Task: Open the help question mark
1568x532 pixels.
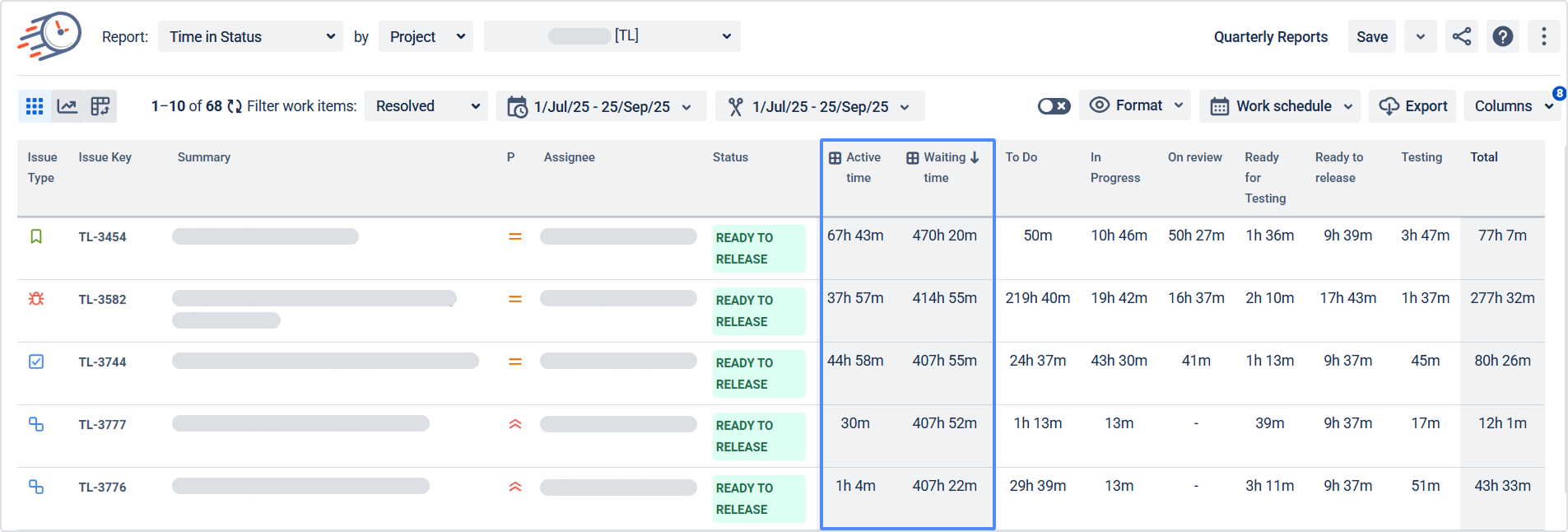Action: (1503, 36)
